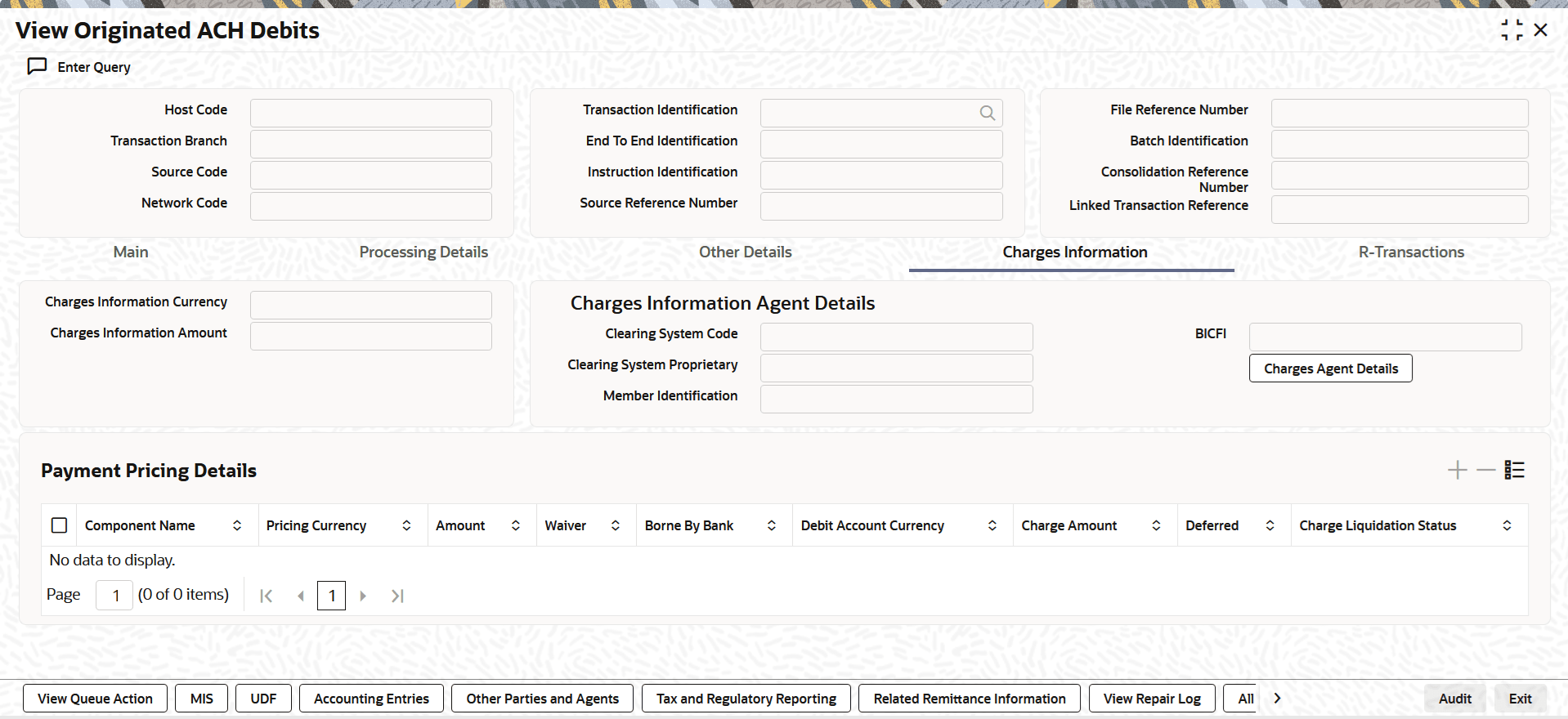Viewport: 1568px width, 719px height.
Task: Go to previous page of pricing table
Action: (x=301, y=596)
